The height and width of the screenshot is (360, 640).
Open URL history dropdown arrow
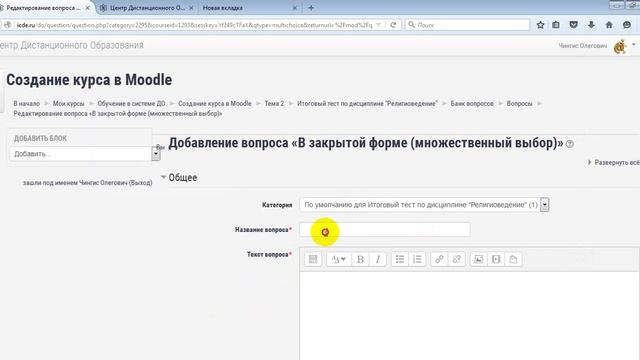[x=378, y=25]
